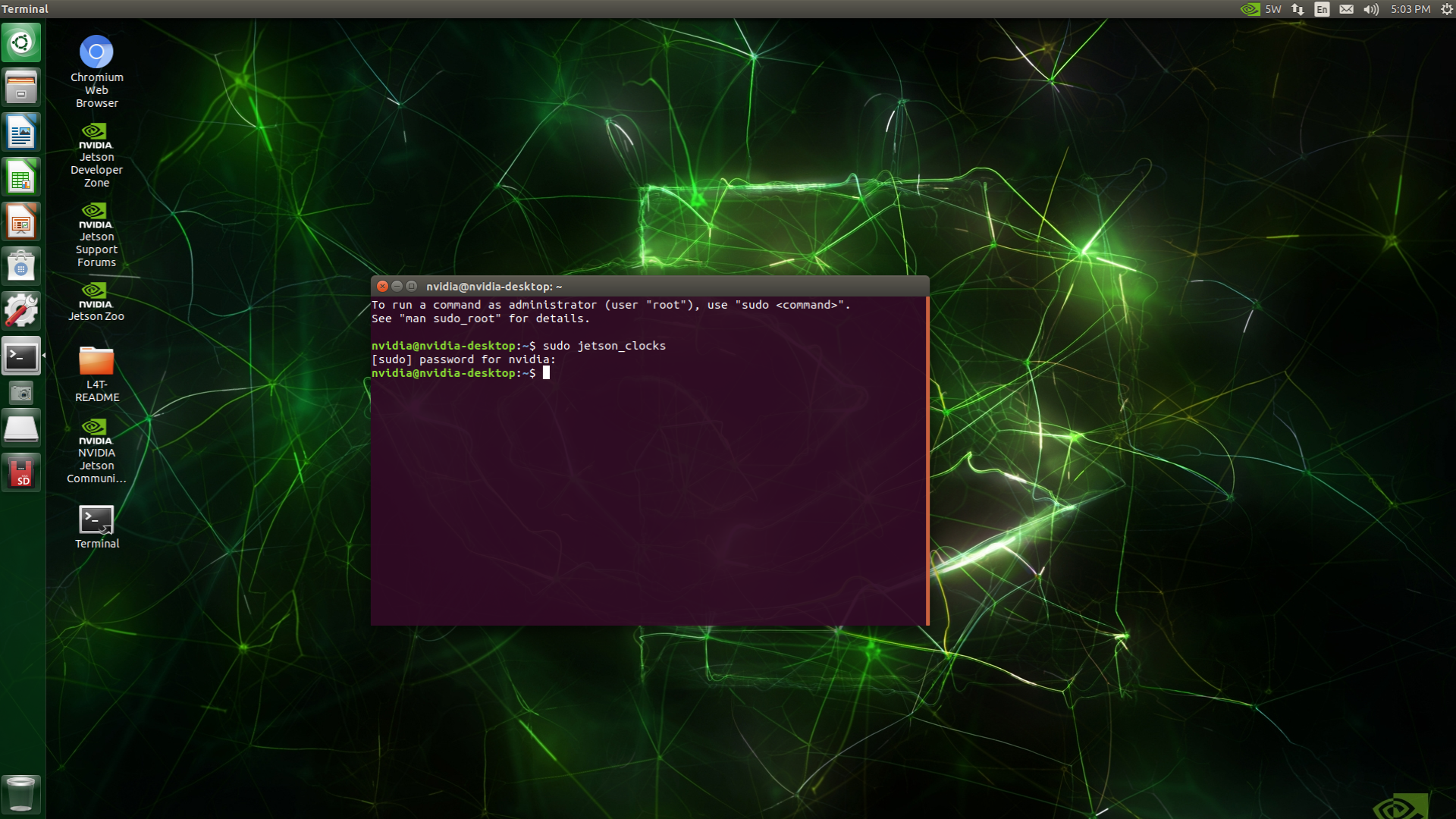This screenshot has width=1456, height=819.
Task: Launch LibreOffice Writer from the launcher
Action: click(21, 132)
